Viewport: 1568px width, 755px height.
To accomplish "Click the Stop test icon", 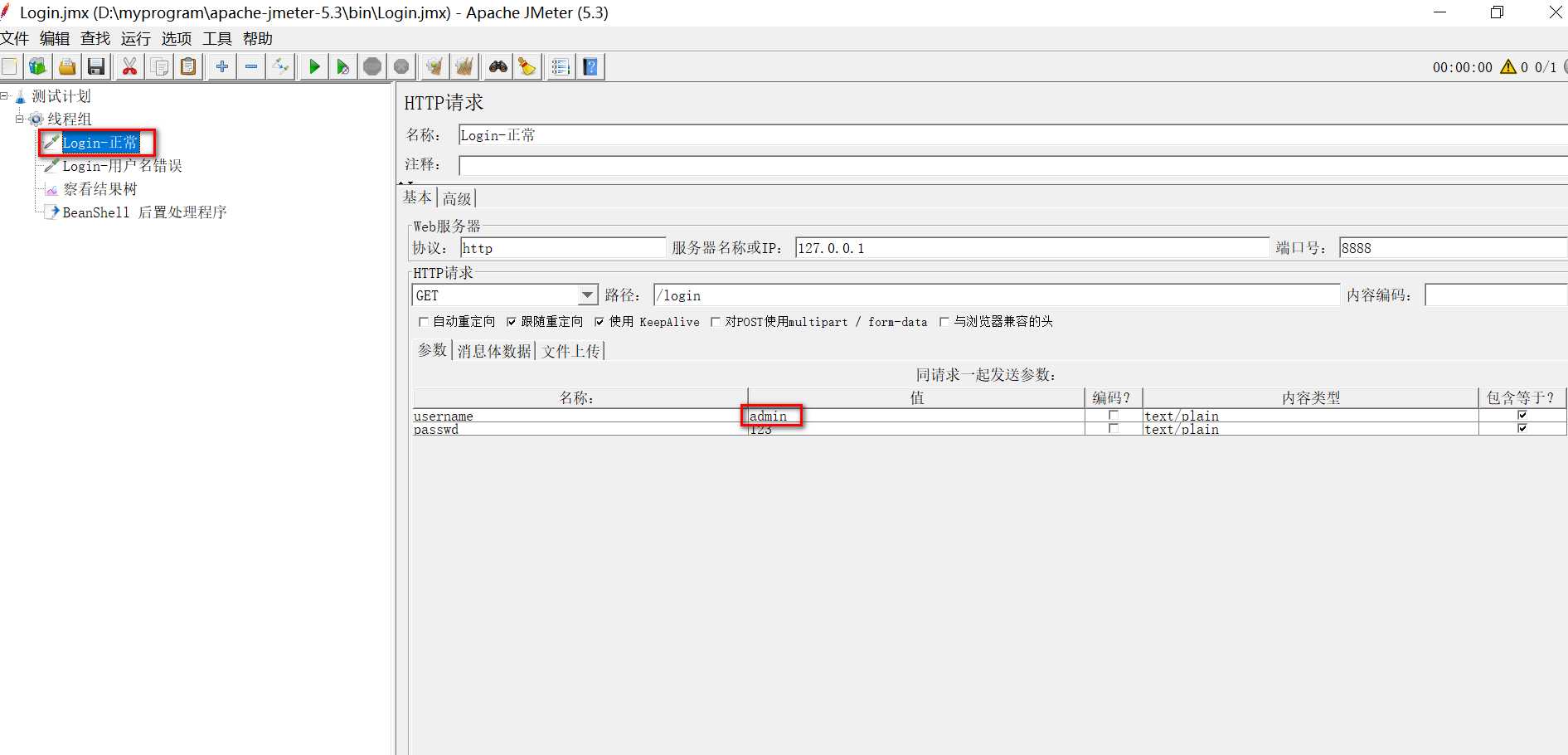I will tap(372, 66).
